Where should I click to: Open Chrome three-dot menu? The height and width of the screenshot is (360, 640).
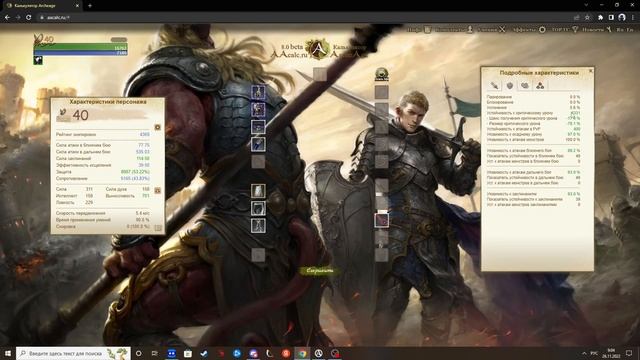(x=633, y=17)
